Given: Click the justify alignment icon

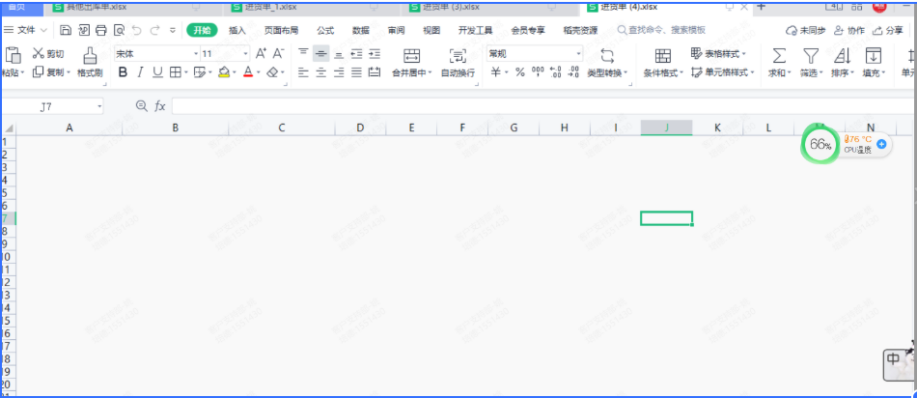Looking at the screenshot, I should (356, 72).
